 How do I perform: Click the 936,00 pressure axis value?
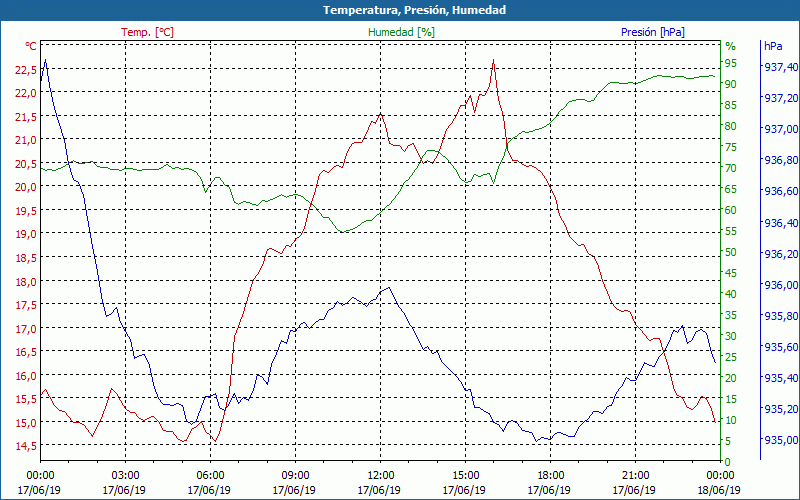(779, 285)
